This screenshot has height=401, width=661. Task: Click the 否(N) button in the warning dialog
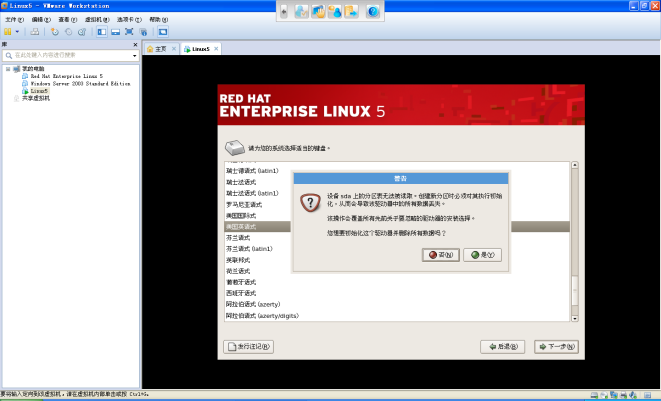[x=441, y=255]
